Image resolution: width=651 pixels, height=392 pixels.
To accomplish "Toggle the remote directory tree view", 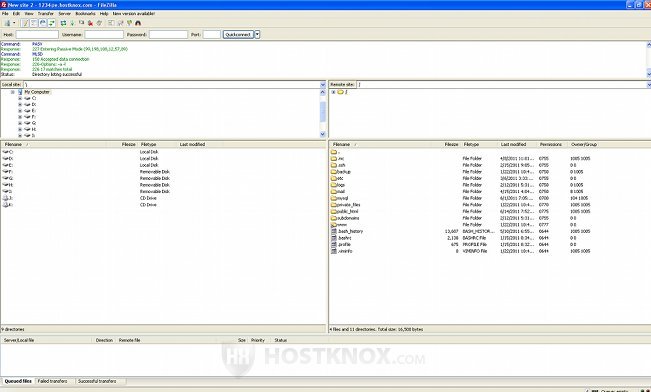I will click(x=43, y=23).
